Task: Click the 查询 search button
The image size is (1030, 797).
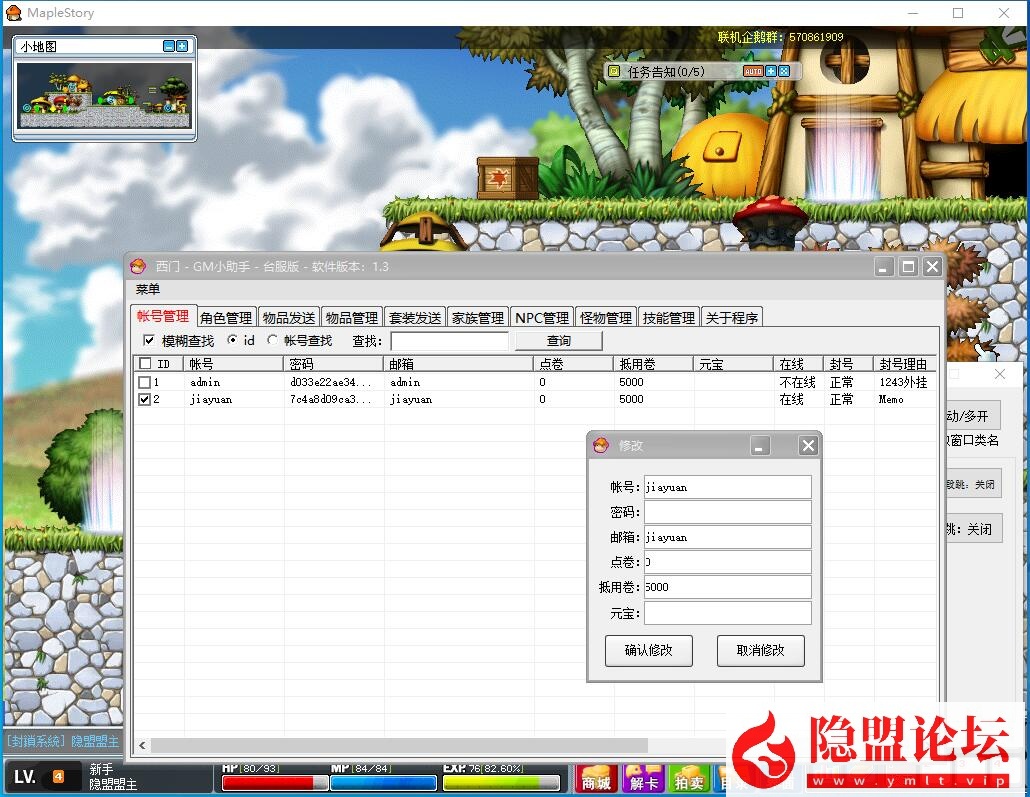Action: (558, 341)
